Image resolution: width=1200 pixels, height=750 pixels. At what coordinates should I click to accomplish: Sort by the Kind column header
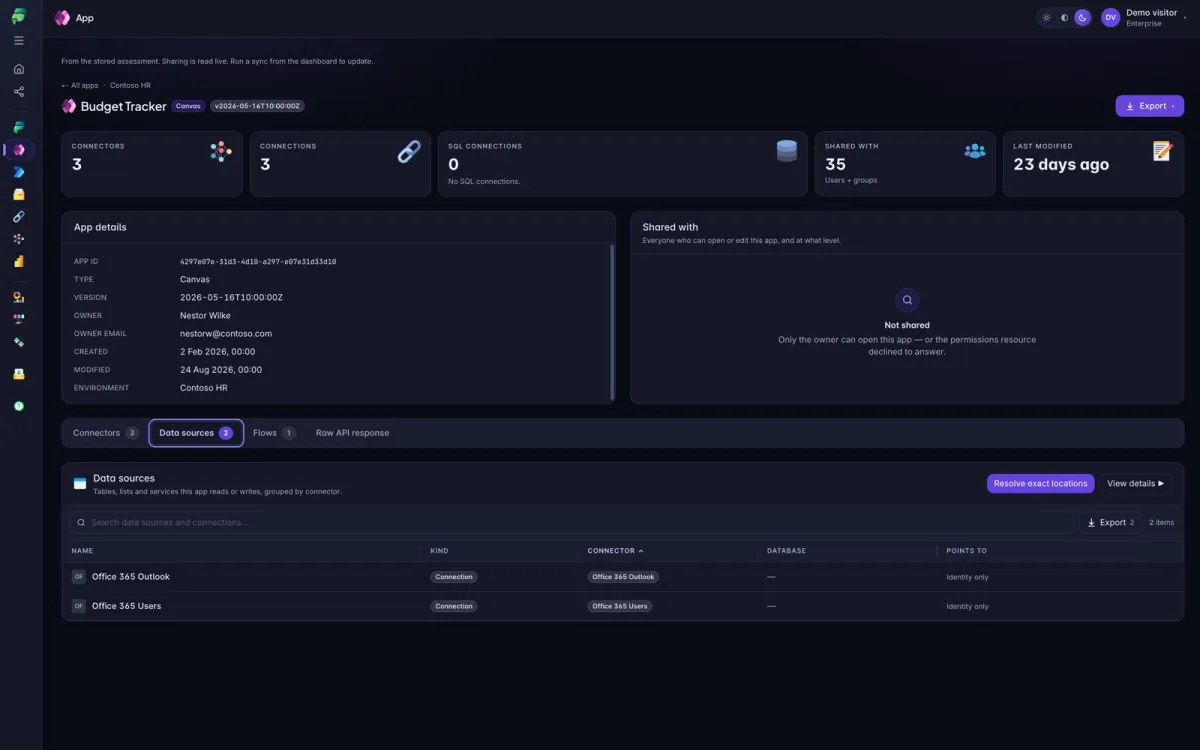tap(439, 551)
